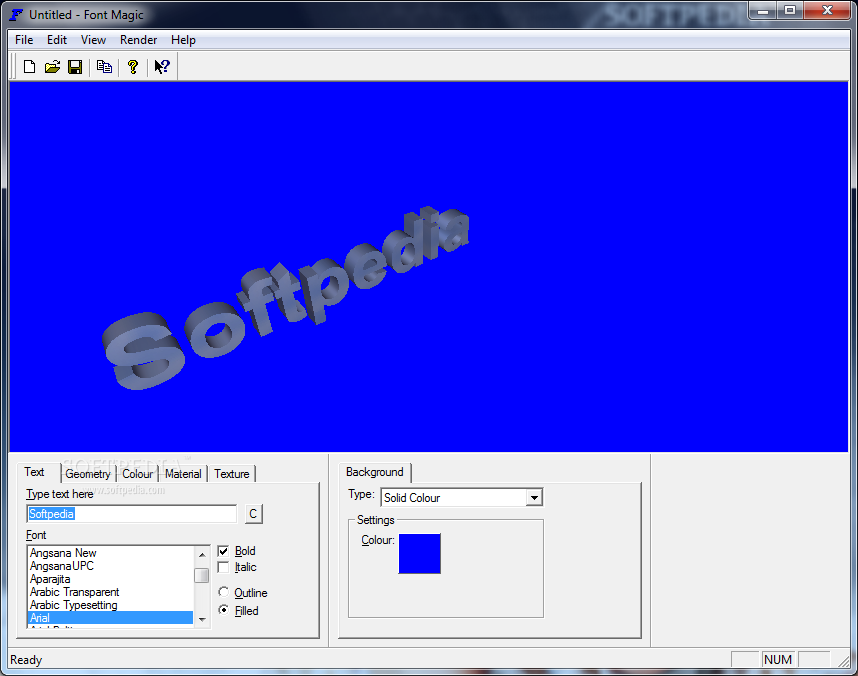Choose Aparajita in font list
Image resolution: width=858 pixels, height=676 pixels.
111,579
